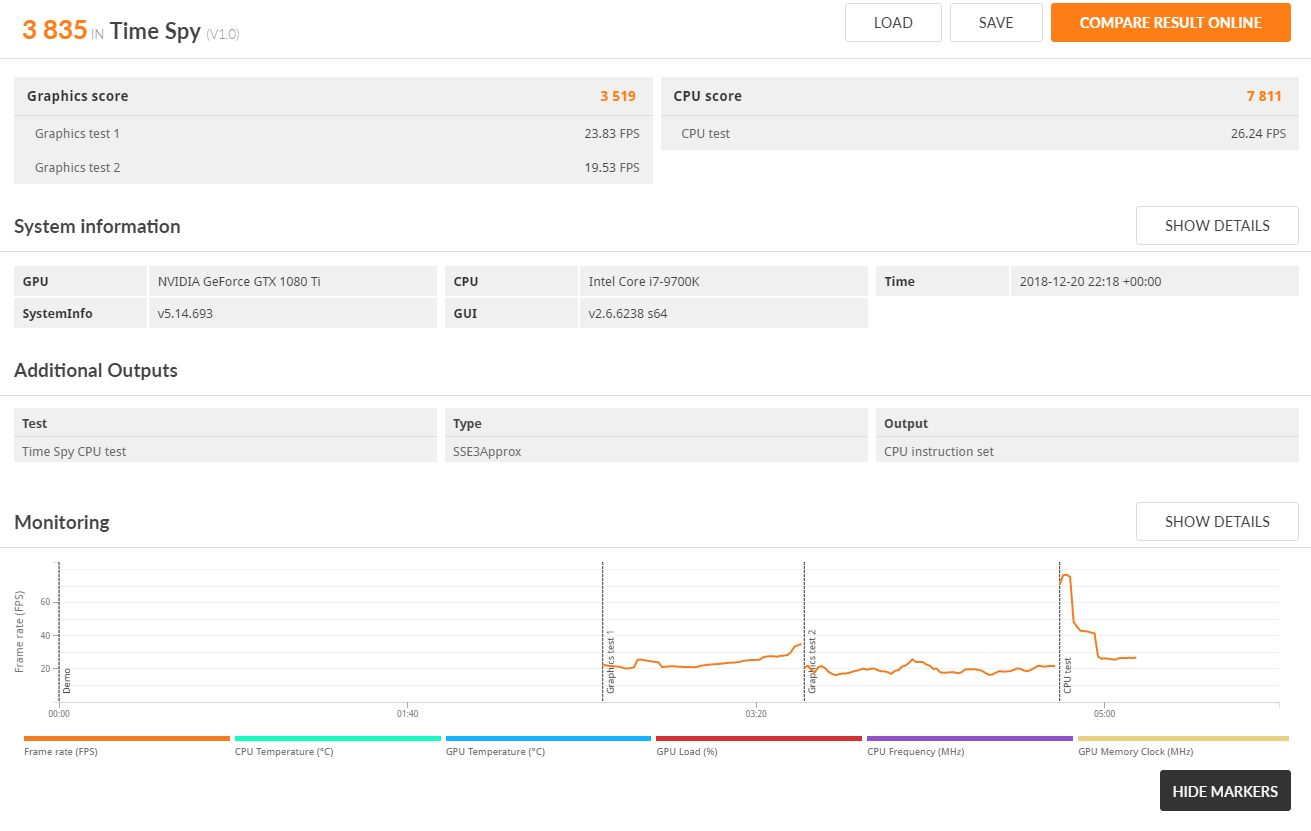Click the SystemInfo field label

click(x=57, y=313)
